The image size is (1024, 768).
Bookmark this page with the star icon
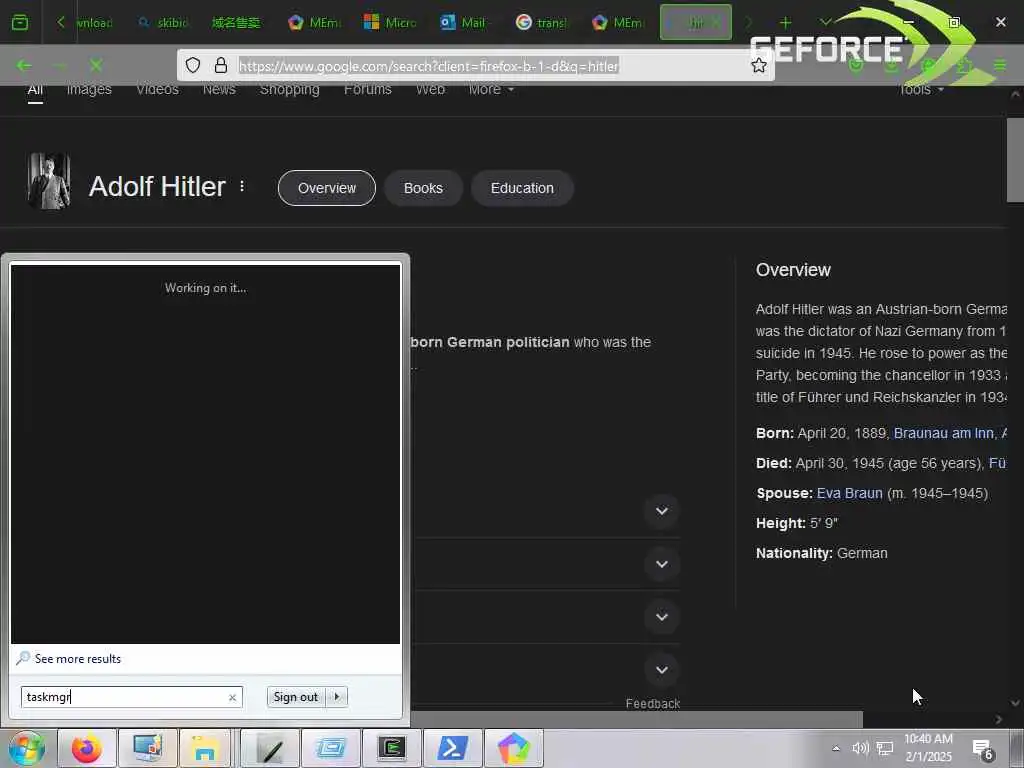point(758,65)
